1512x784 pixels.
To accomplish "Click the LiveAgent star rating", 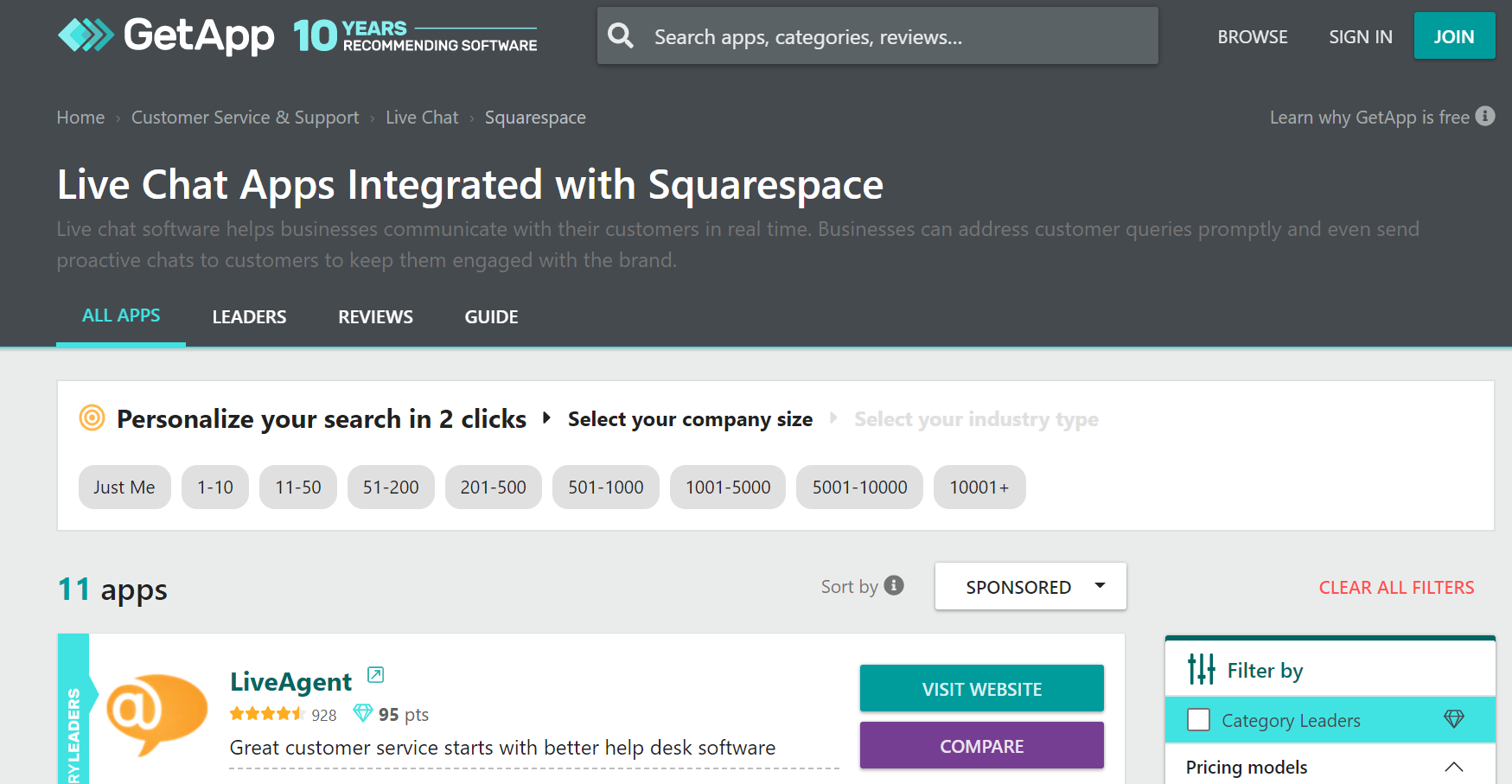I will 267,714.
